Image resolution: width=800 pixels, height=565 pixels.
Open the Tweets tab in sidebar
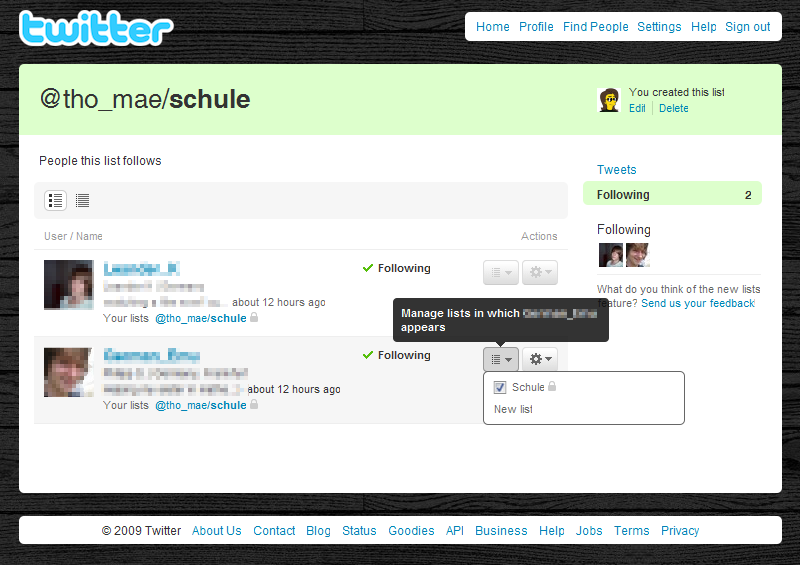pyautogui.click(x=616, y=169)
